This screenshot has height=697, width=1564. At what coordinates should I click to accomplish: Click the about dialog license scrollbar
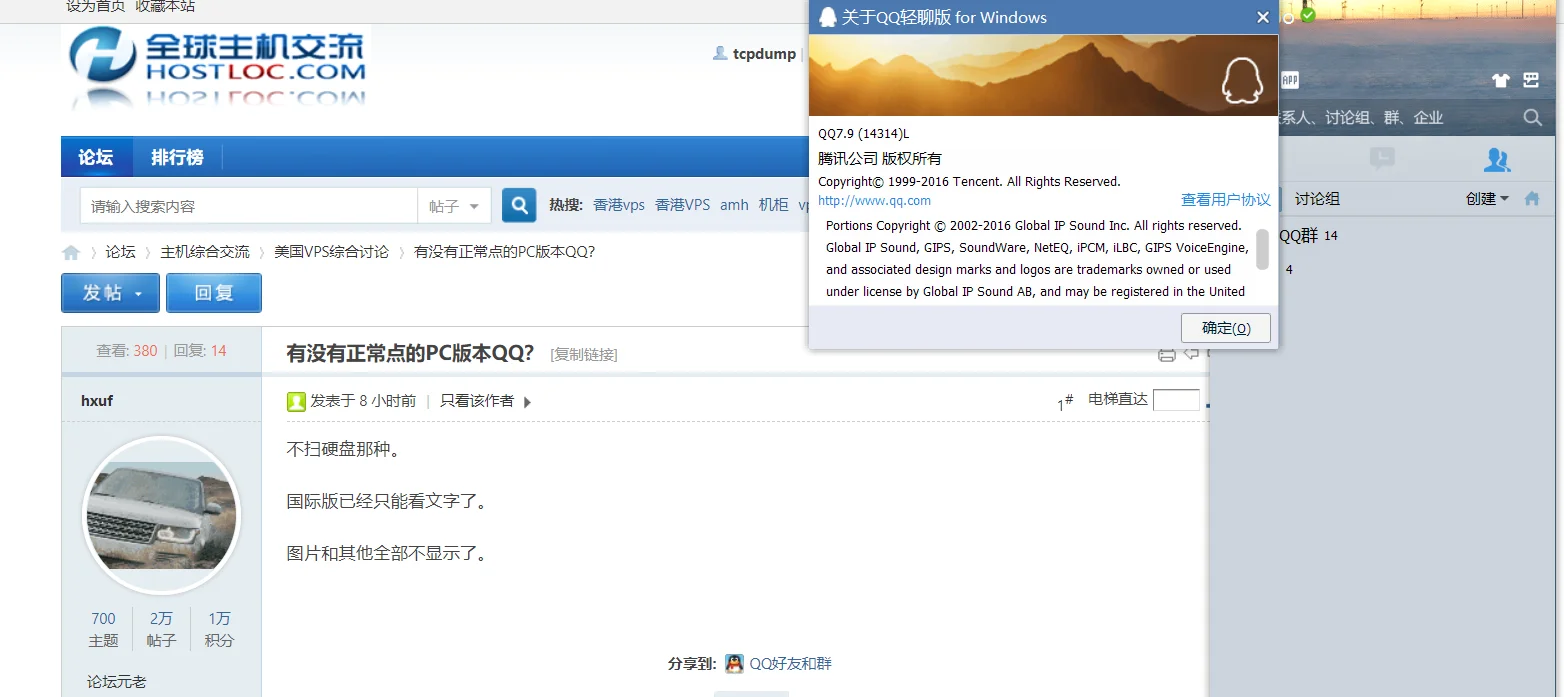(x=1262, y=249)
